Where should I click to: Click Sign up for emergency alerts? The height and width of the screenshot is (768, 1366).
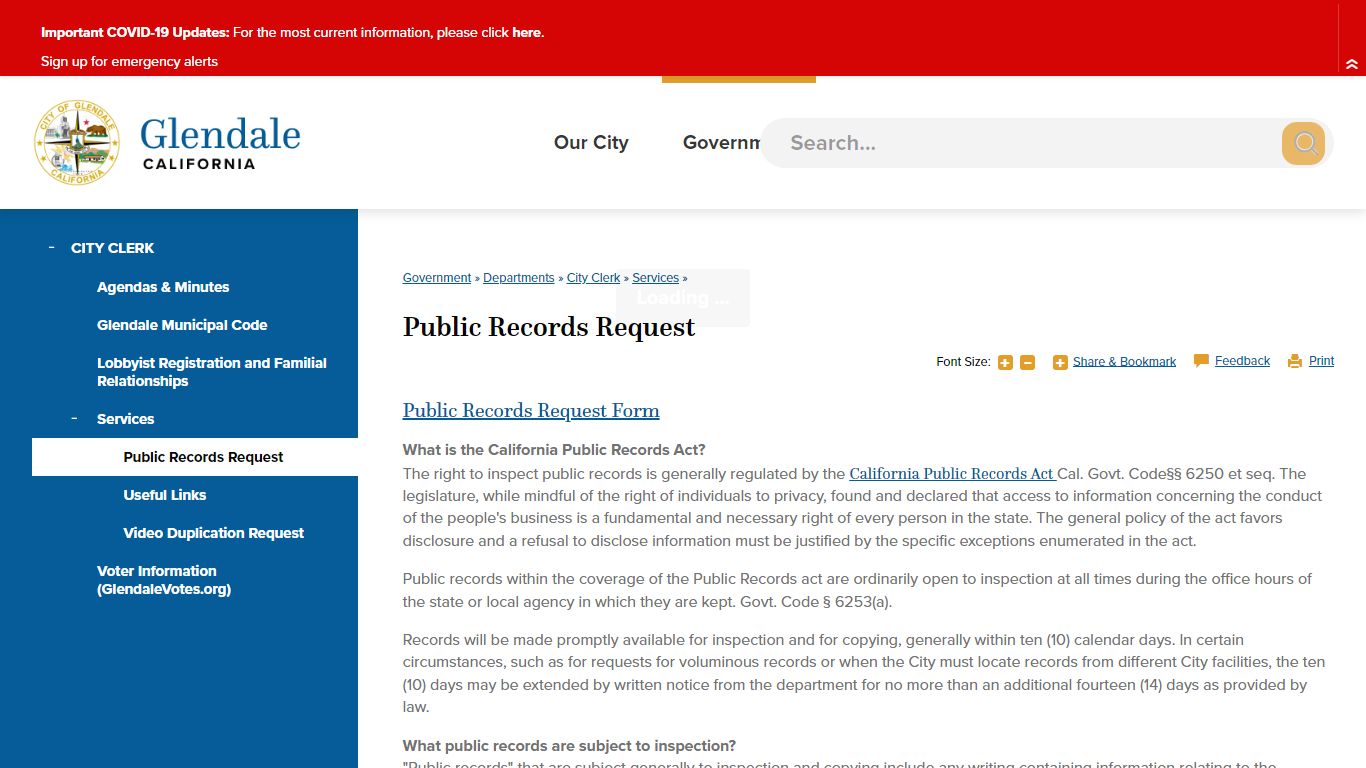coord(129,61)
